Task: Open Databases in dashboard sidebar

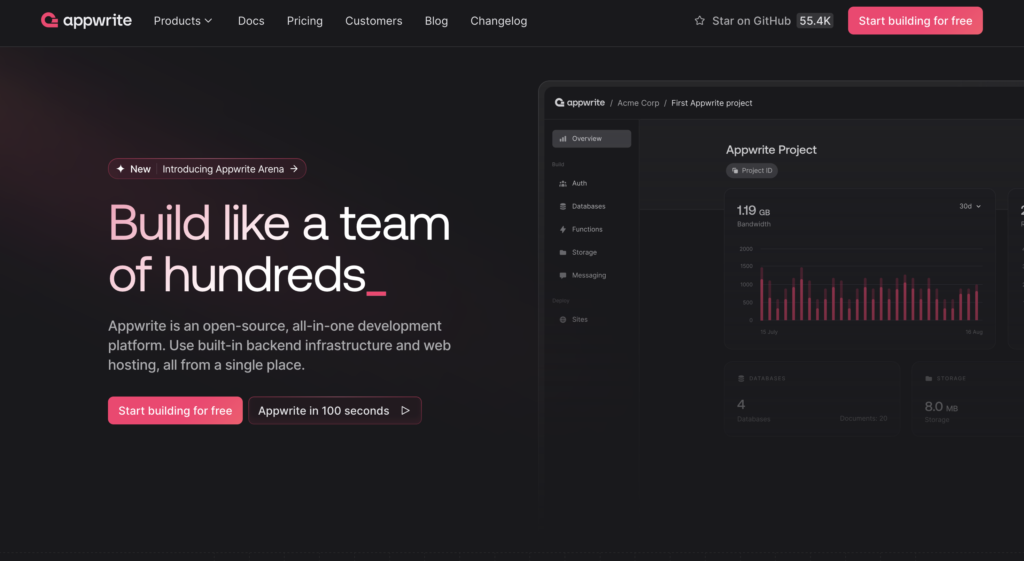Action: 588,206
